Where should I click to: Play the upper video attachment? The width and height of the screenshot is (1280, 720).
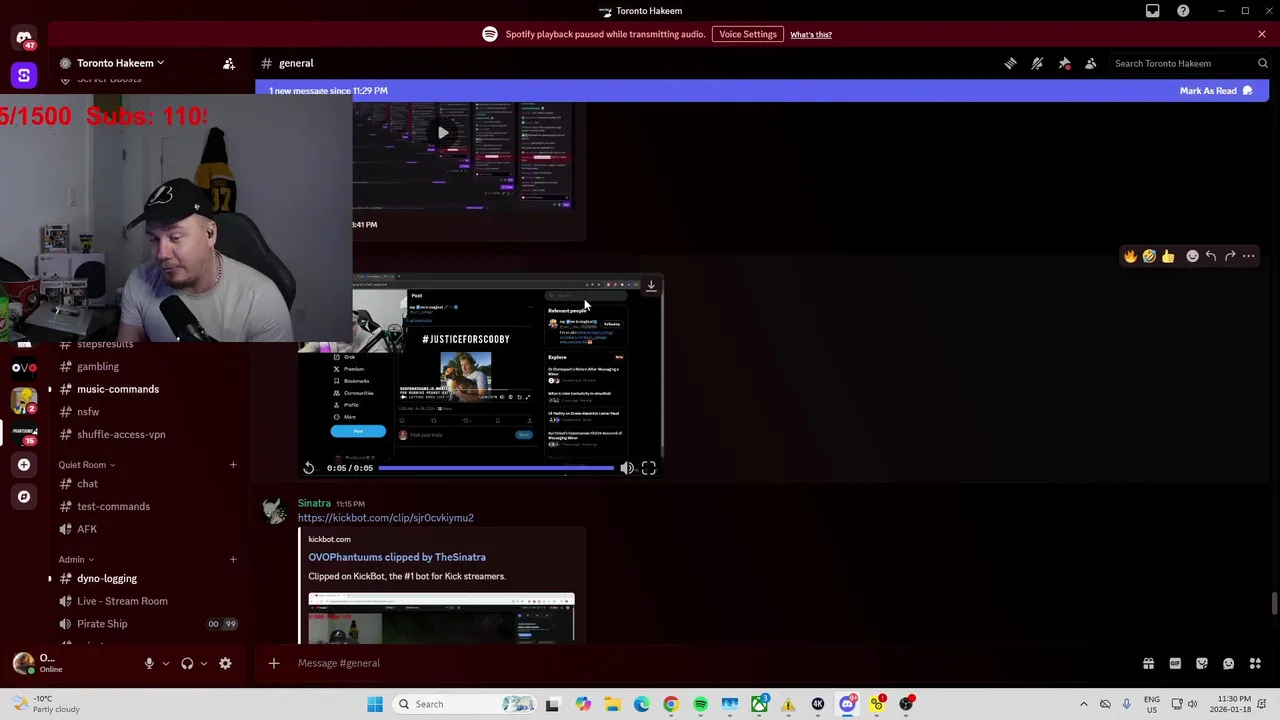443,133
